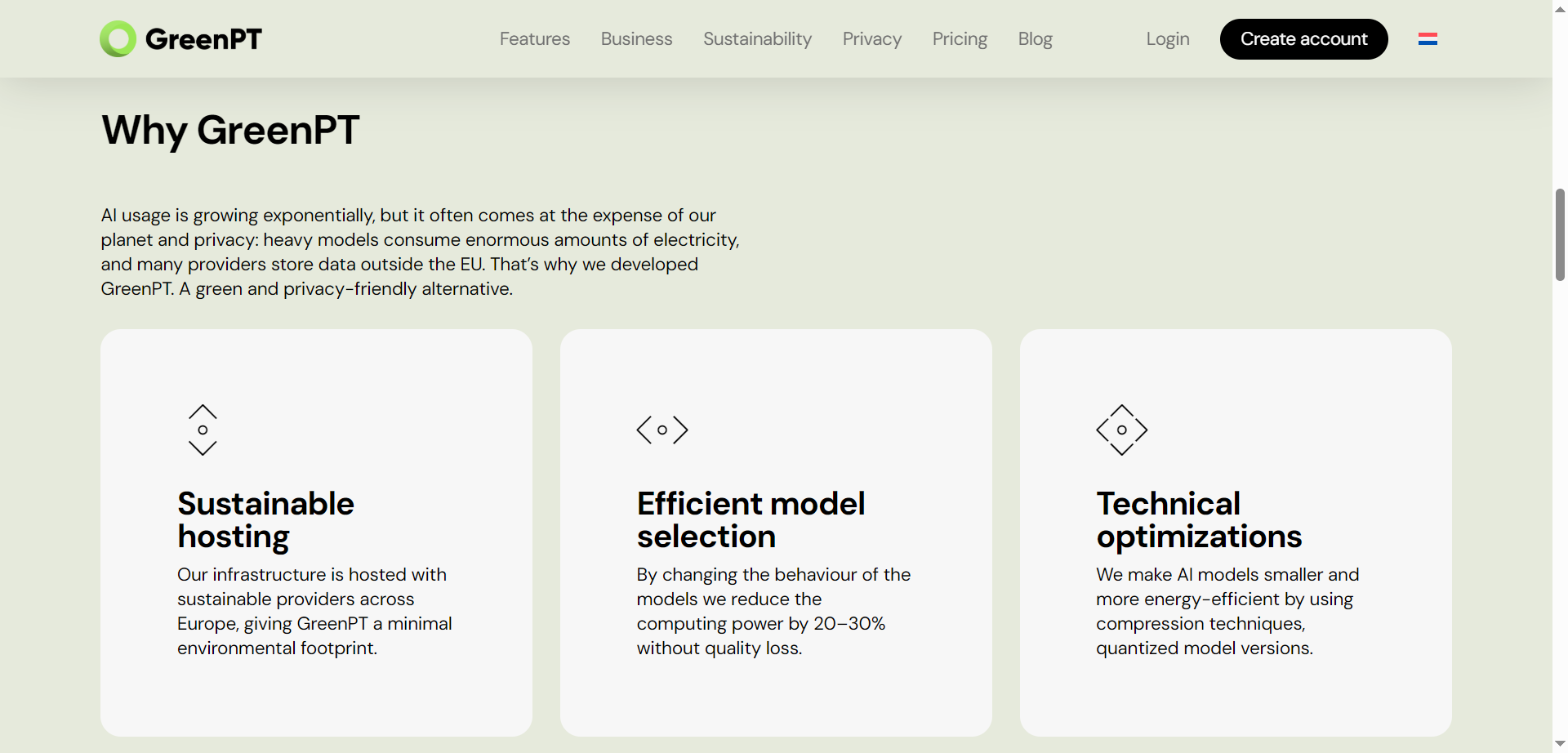Click the Login link
Screen dimensions: 1568x753
coord(1168,39)
